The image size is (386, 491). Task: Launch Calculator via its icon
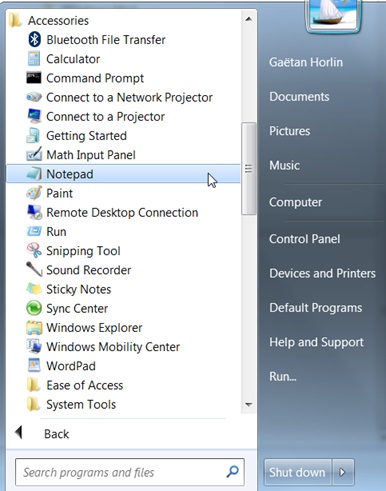(34, 59)
